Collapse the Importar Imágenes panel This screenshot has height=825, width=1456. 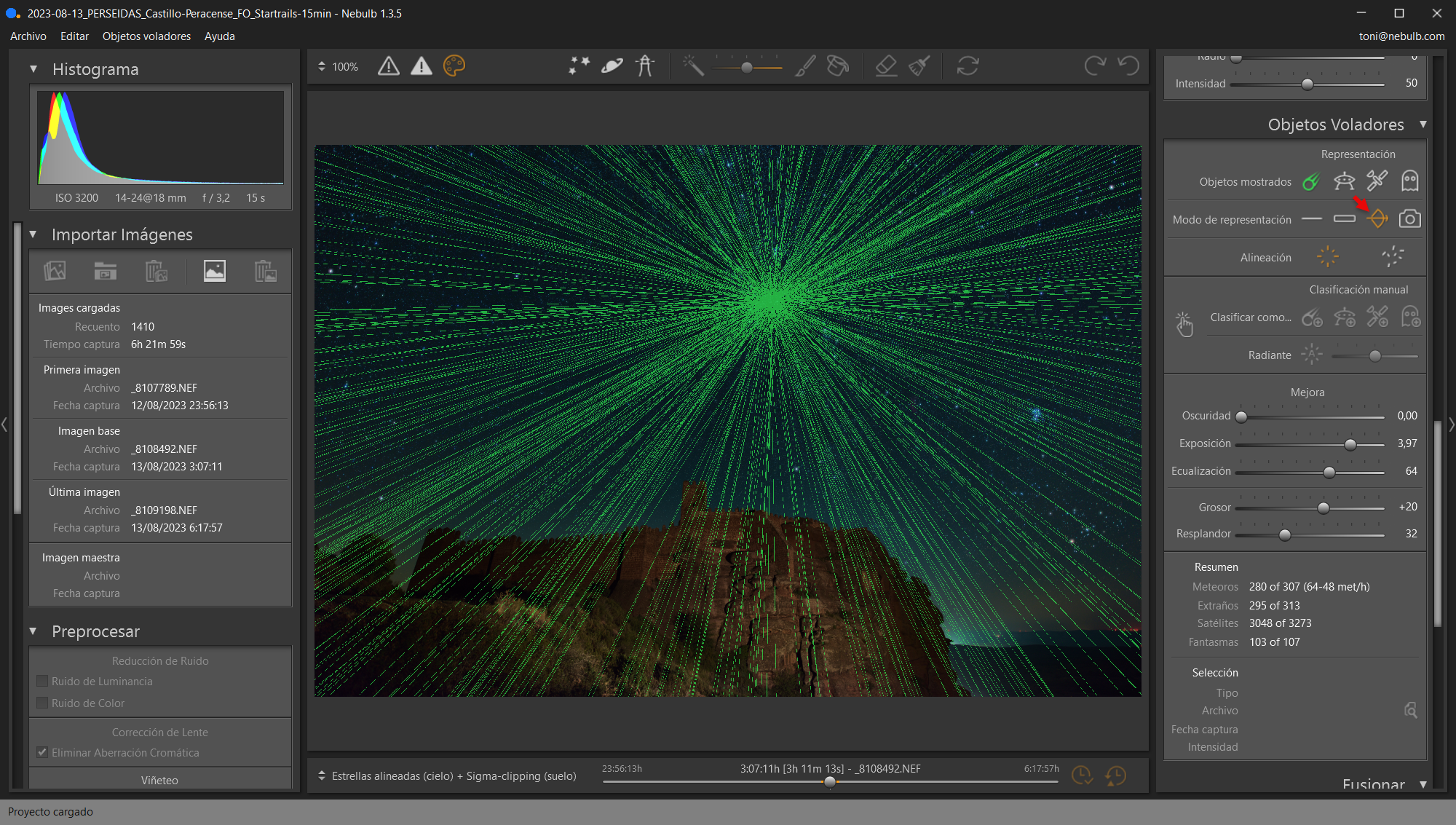33,234
